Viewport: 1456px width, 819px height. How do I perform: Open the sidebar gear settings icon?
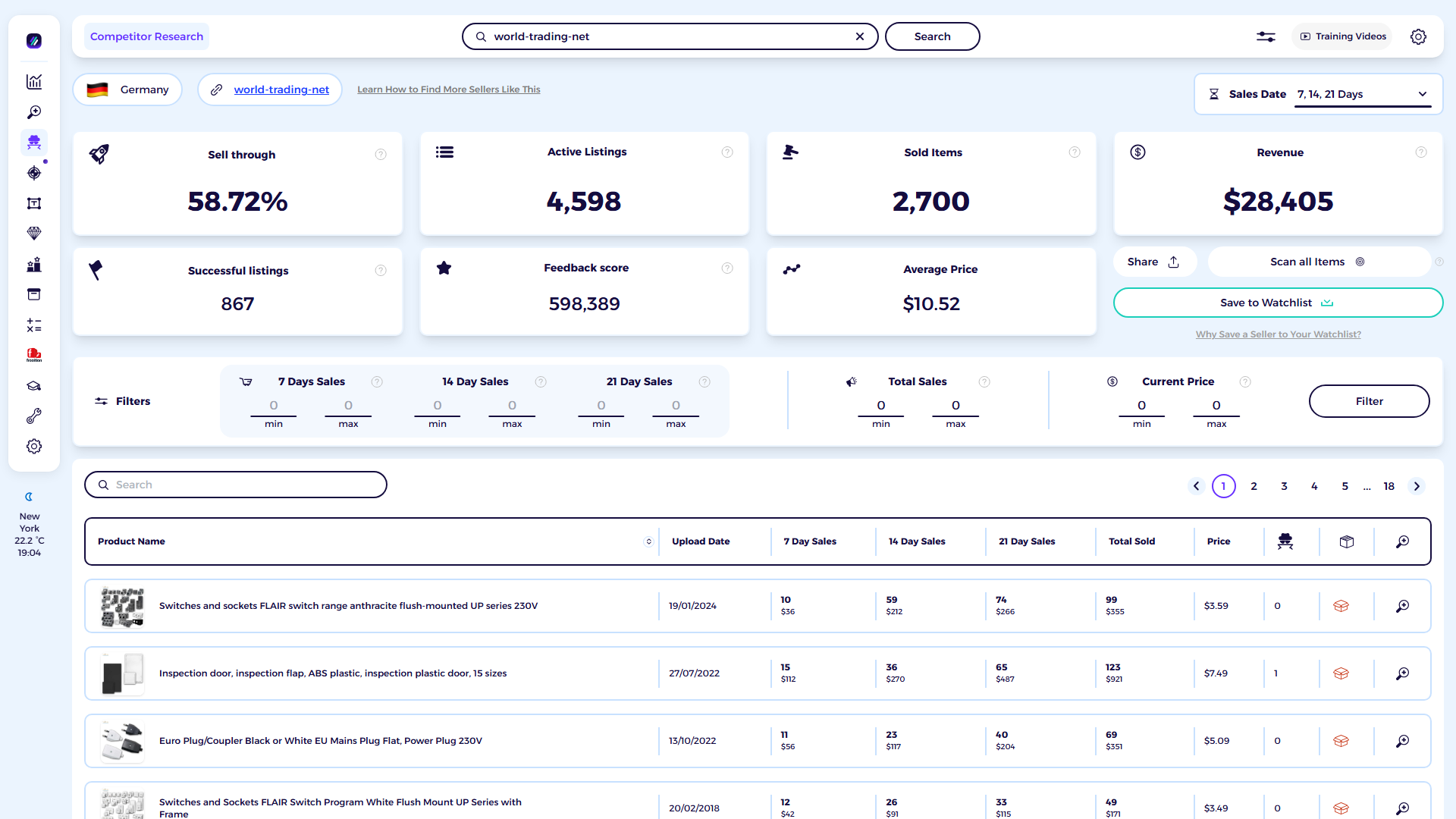[34, 447]
